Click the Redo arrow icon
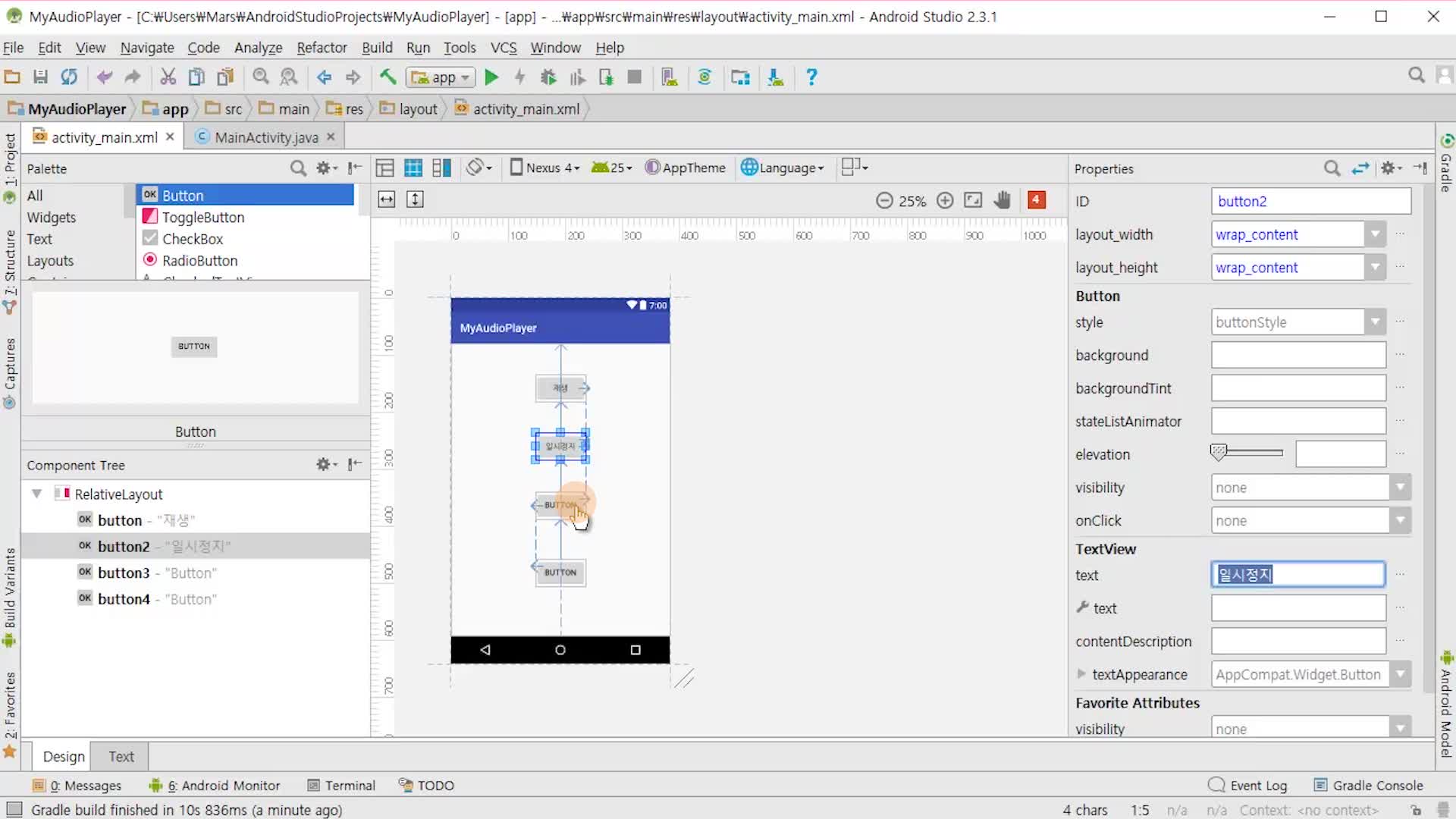 pyautogui.click(x=133, y=77)
